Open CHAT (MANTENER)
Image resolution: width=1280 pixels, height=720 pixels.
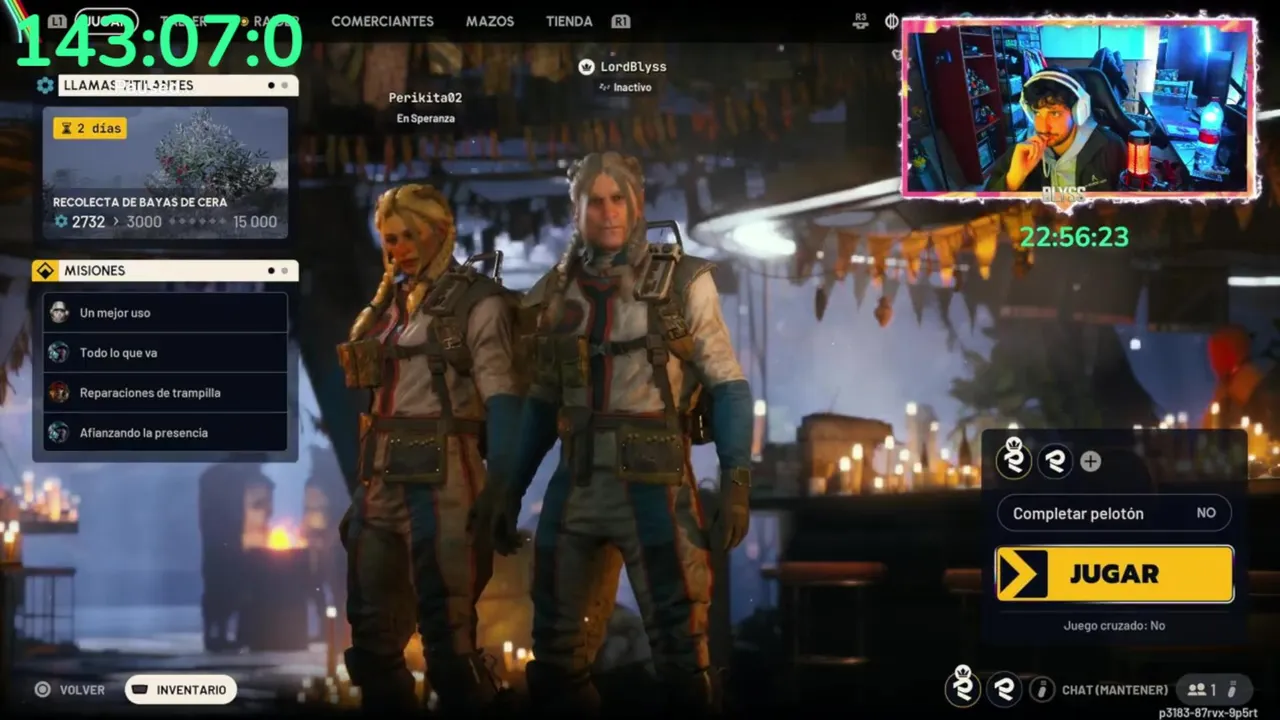point(1114,690)
